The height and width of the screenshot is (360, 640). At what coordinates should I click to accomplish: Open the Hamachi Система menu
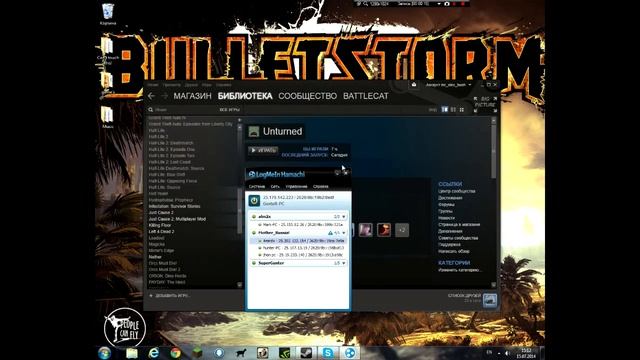point(257,187)
